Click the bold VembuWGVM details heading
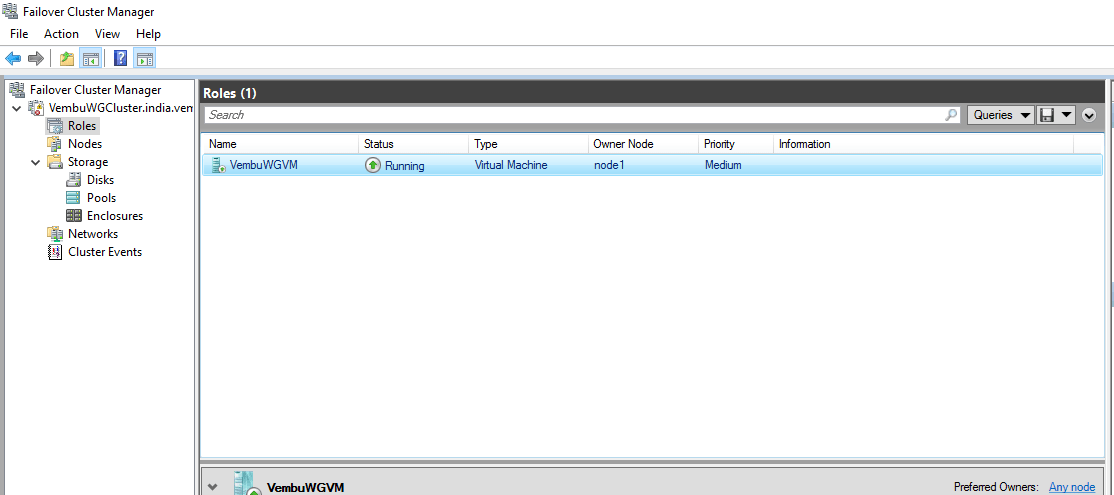 tap(305, 488)
